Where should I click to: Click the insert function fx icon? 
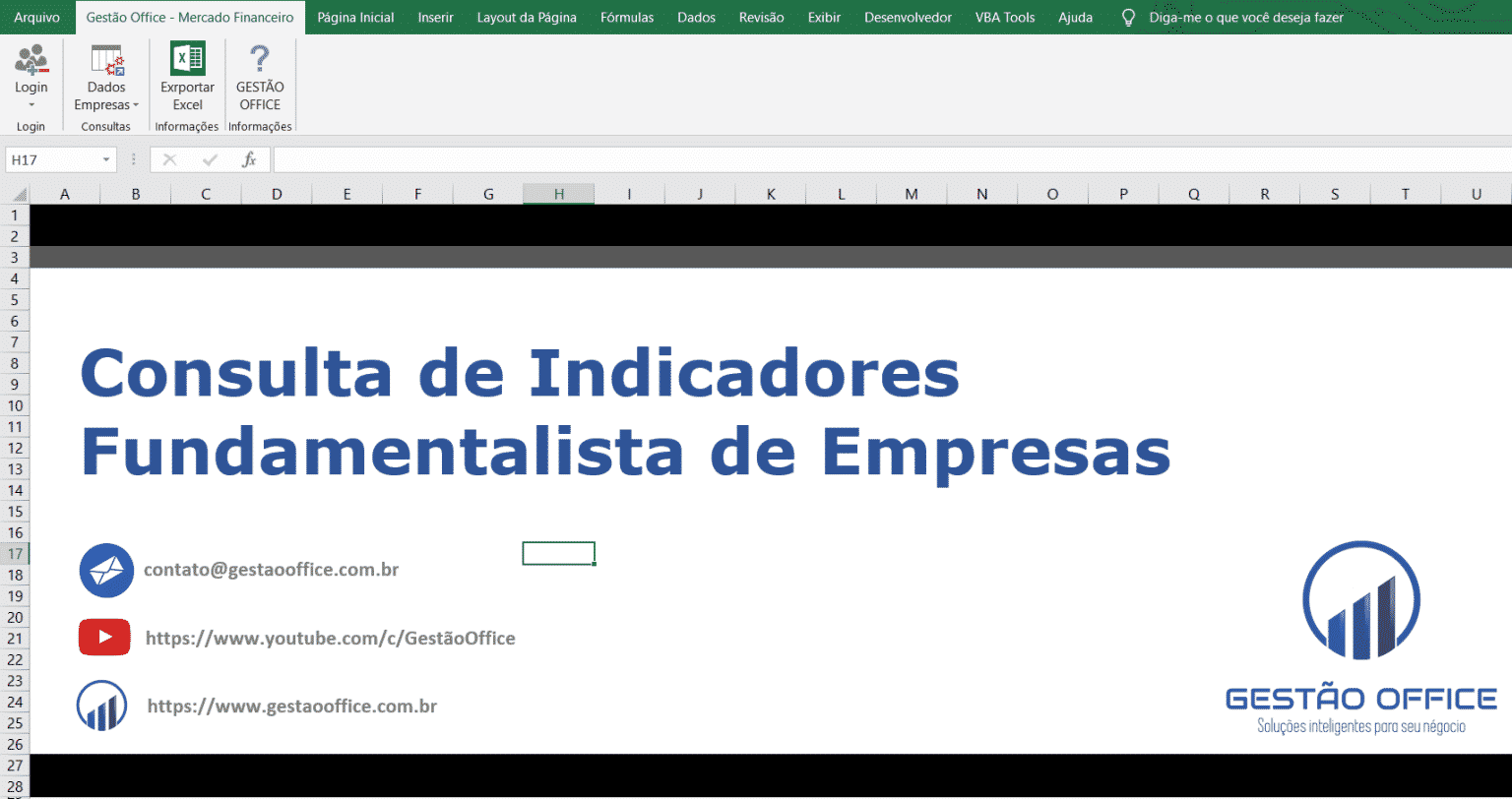click(x=250, y=159)
